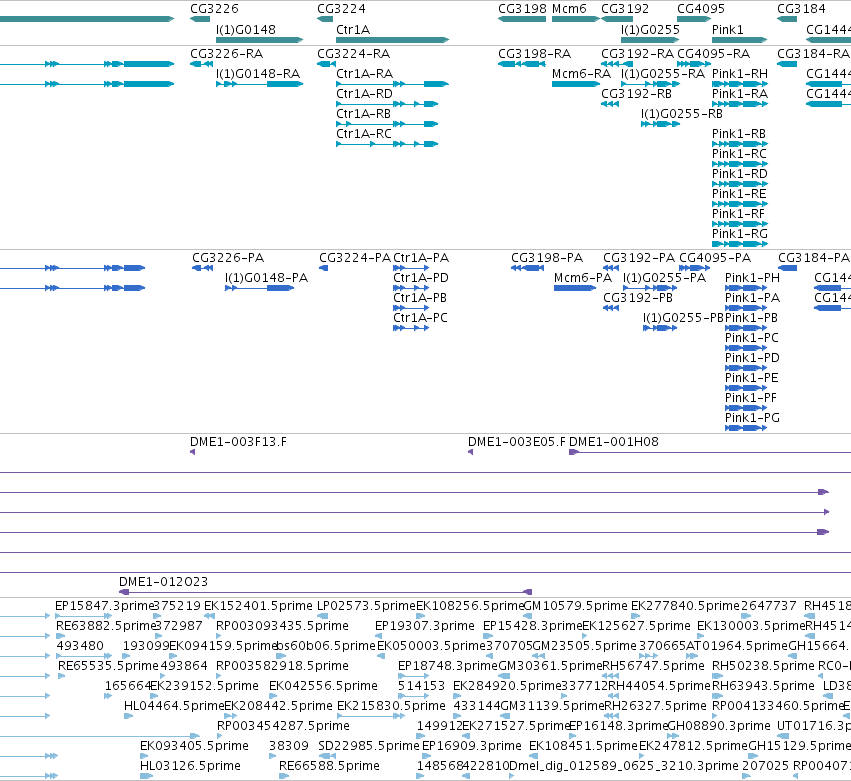The image size is (851, 781).
Task: Select the DME1-012023 feature label
Action: tap(163, 582)
